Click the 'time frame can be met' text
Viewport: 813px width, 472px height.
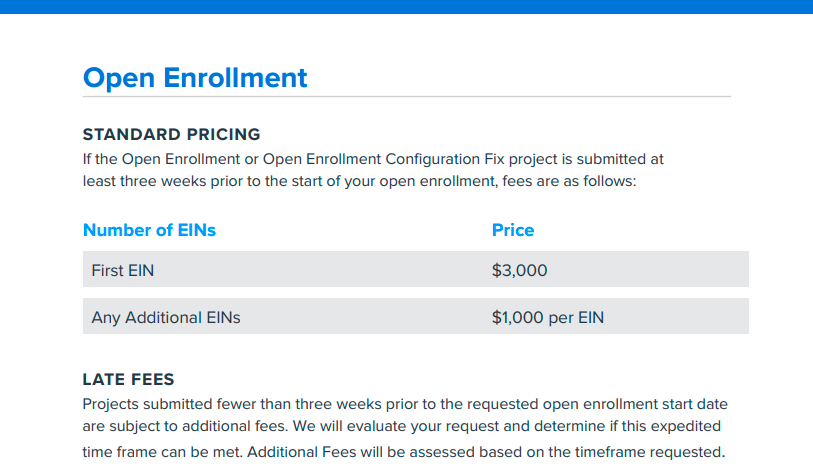[162, 452]
